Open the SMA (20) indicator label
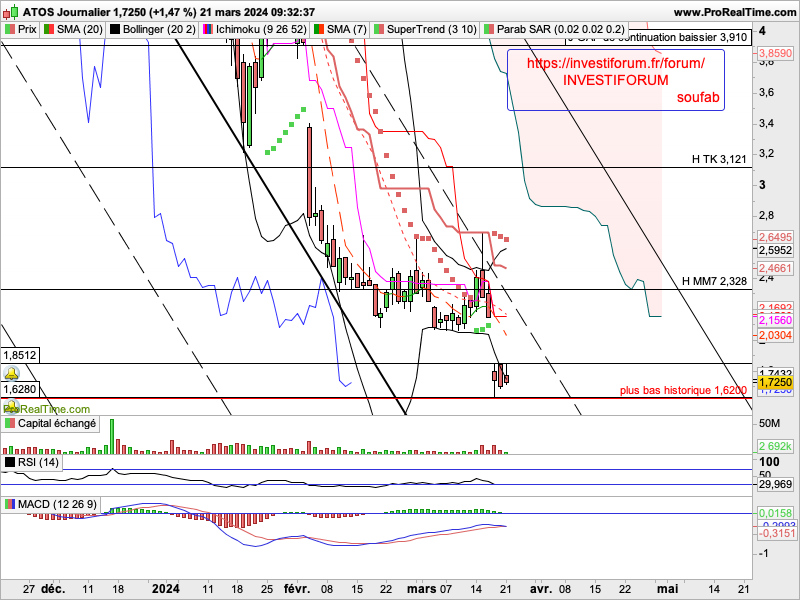Image resolution: width=800 pixels, height=600 pixels. [74, 29]
